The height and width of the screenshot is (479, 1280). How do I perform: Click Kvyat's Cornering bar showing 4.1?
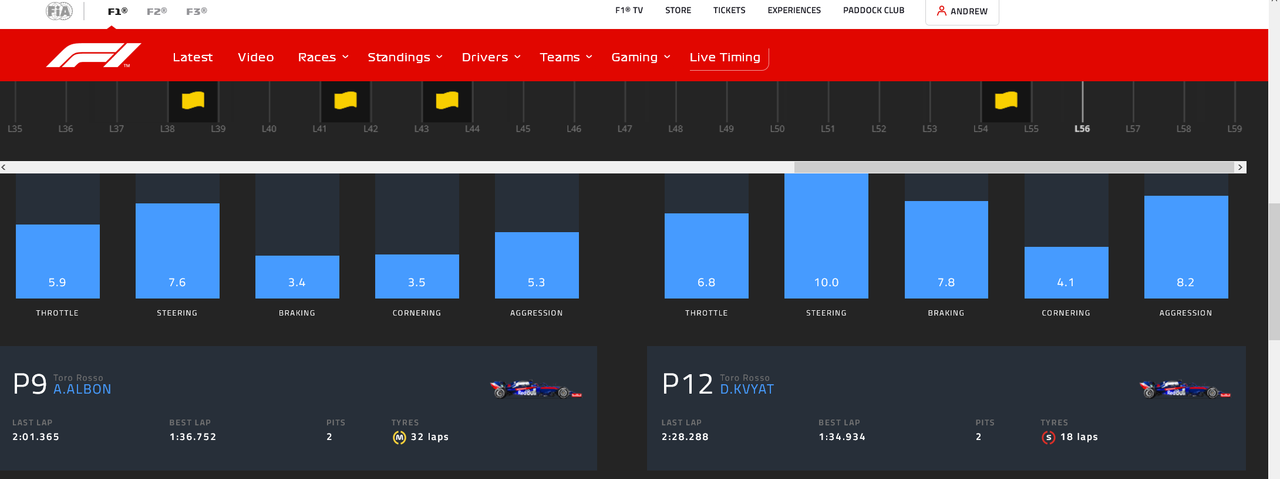coord(1066,272)
